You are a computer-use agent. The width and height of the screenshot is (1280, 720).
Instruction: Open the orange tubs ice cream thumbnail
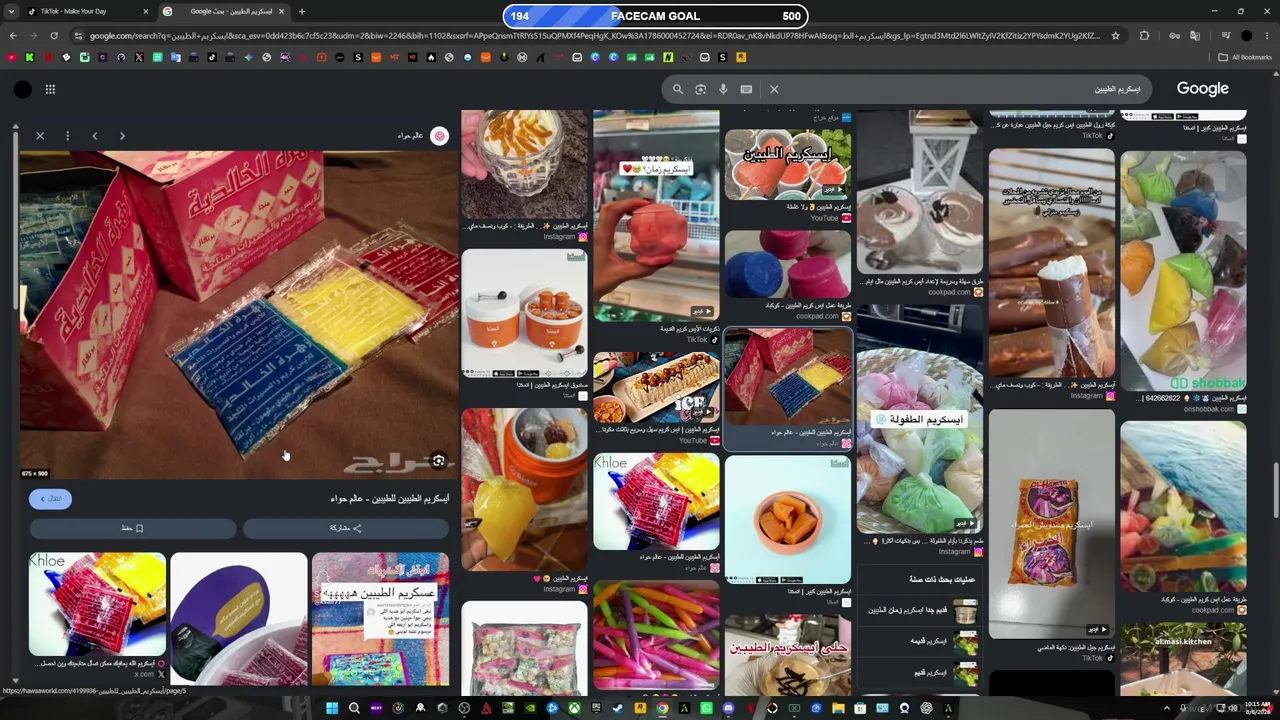(525, 314)
